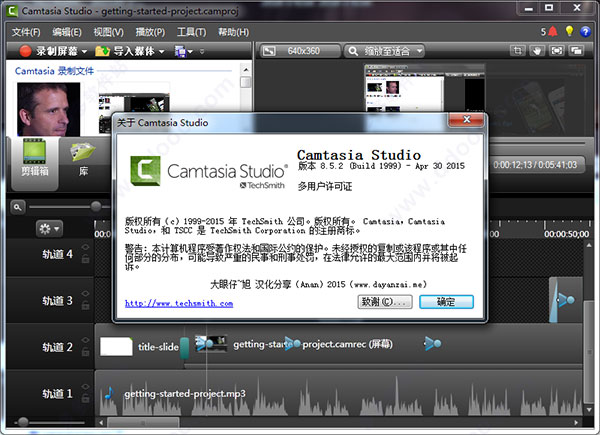Click the red record screen icon

click(25, 51)
